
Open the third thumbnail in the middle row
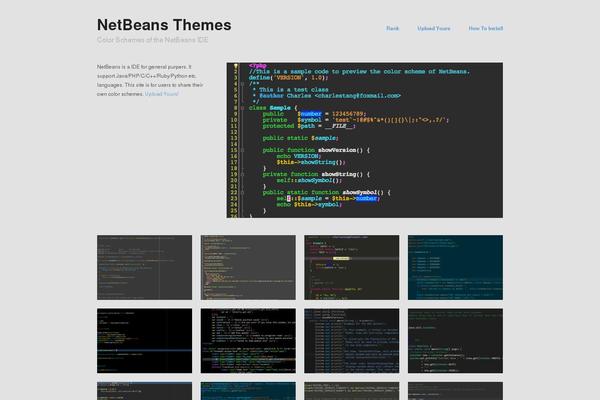pos(352,341)
